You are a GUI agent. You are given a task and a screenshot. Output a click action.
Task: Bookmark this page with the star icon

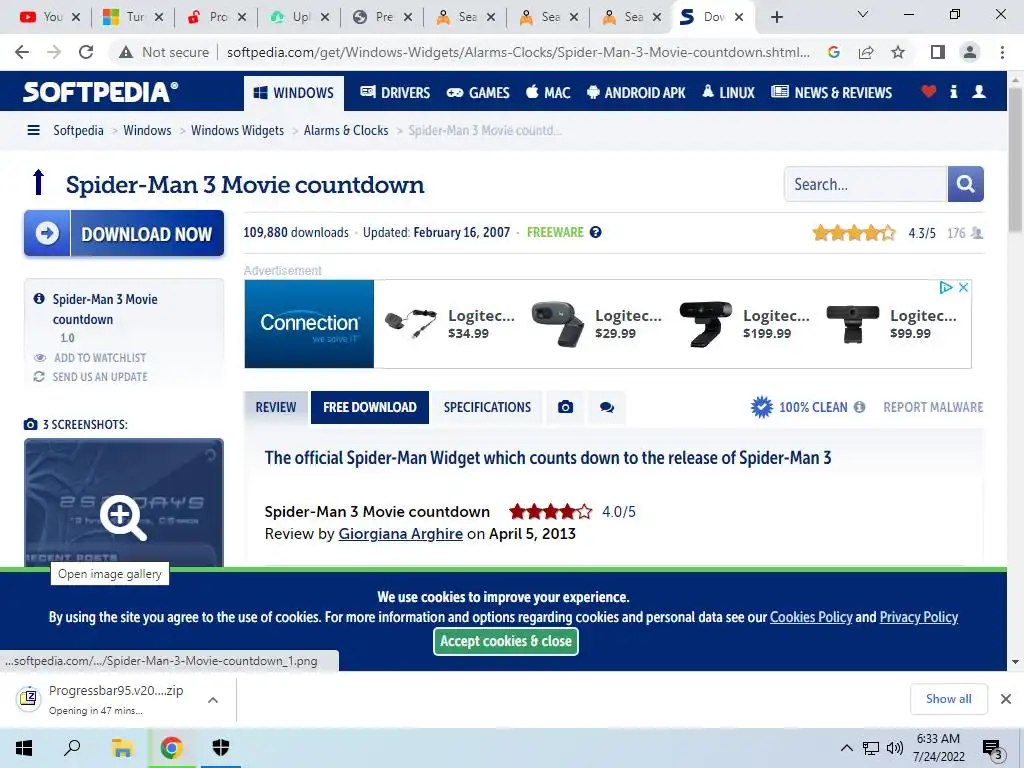point(898,52)
